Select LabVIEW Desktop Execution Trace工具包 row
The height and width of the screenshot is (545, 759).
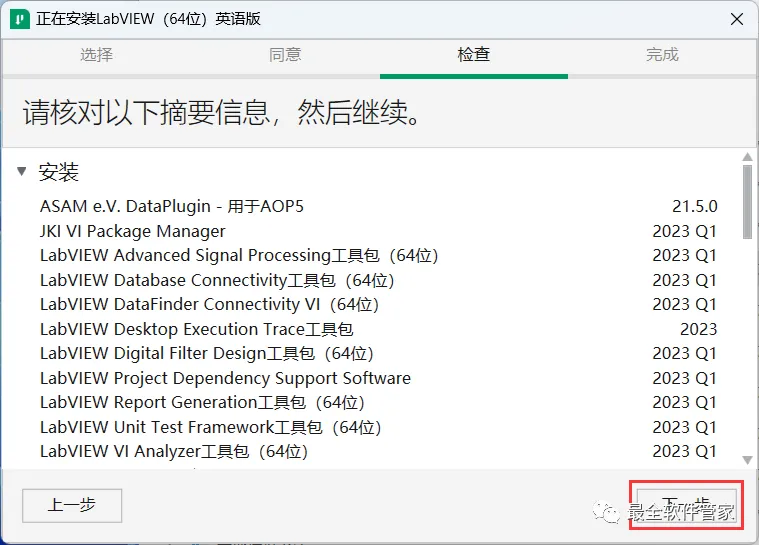(x=379, y=329)
